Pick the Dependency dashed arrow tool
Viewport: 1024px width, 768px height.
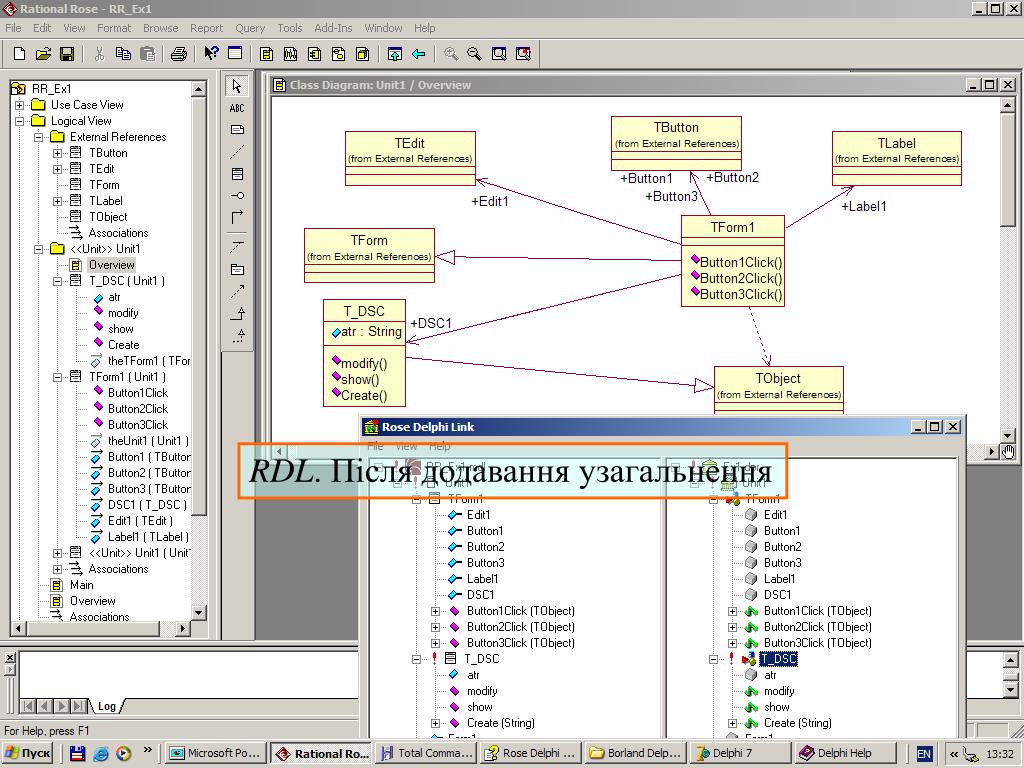[x=237, y=292]
